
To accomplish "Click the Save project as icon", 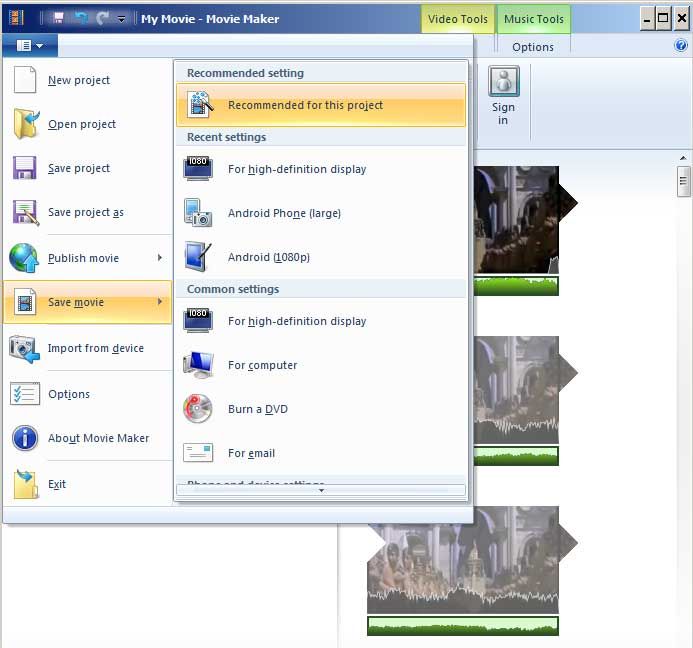I will (26, 213).
